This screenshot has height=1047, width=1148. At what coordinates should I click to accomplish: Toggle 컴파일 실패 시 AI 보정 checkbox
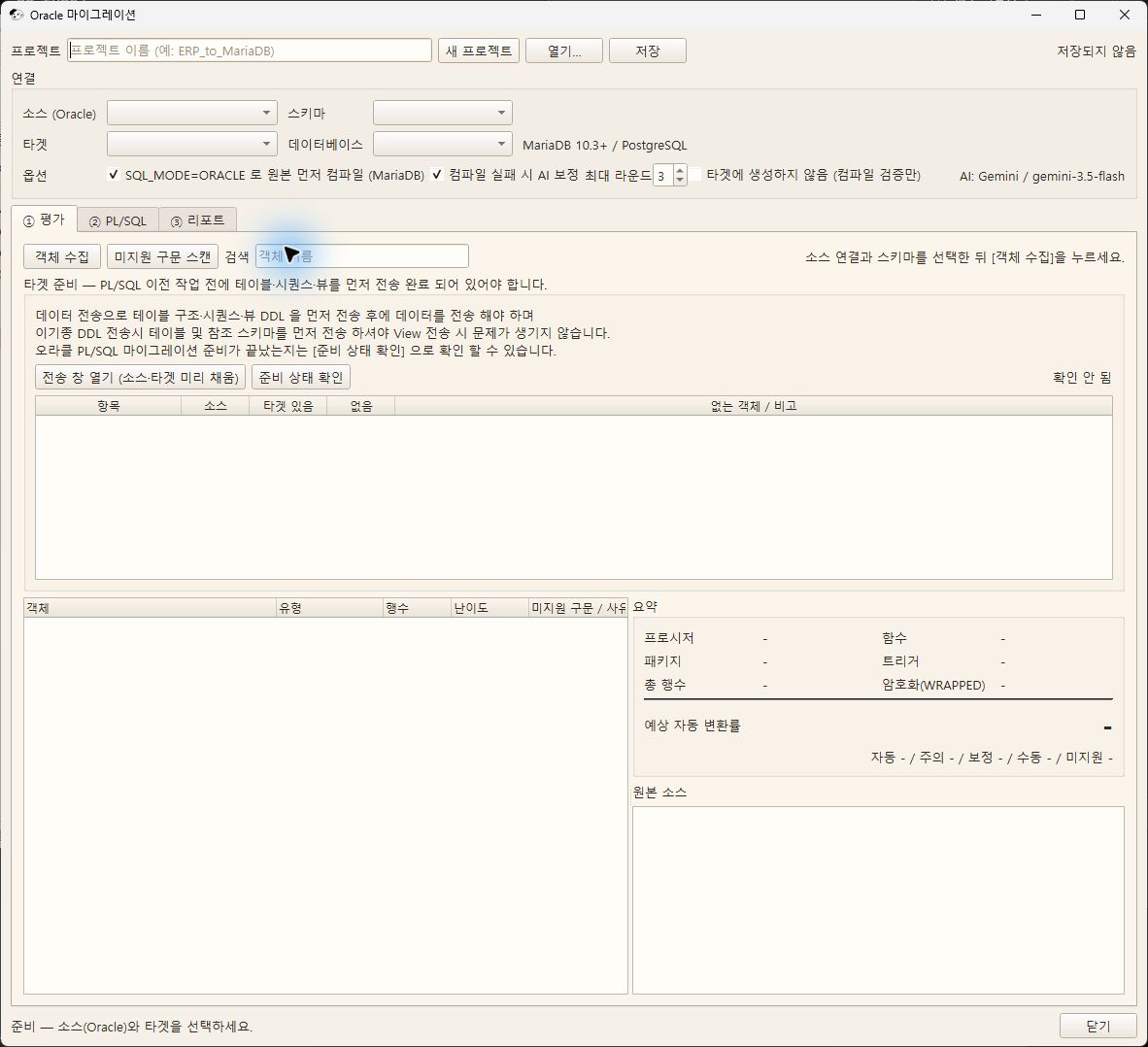(437, 174)
